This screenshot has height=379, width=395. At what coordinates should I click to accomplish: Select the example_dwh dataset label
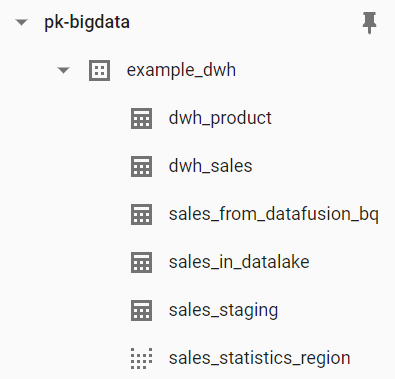[181, 70]
